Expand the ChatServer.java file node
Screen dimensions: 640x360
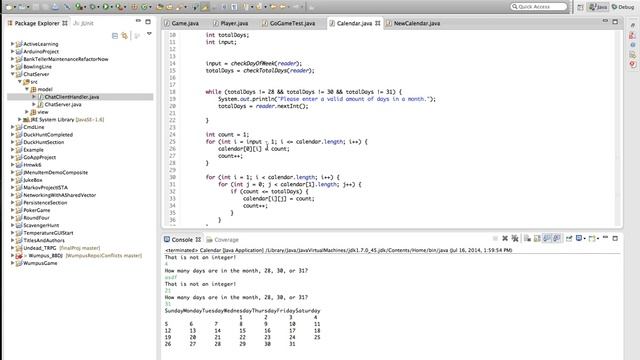tap(35, 104)
